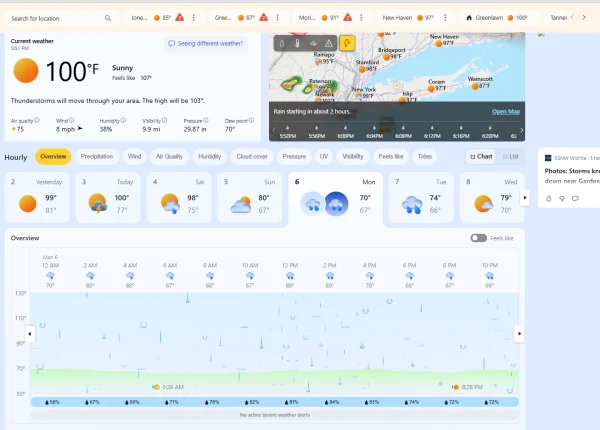Switch to the Wind tab
Screen dimensions: 600x430
134,156
